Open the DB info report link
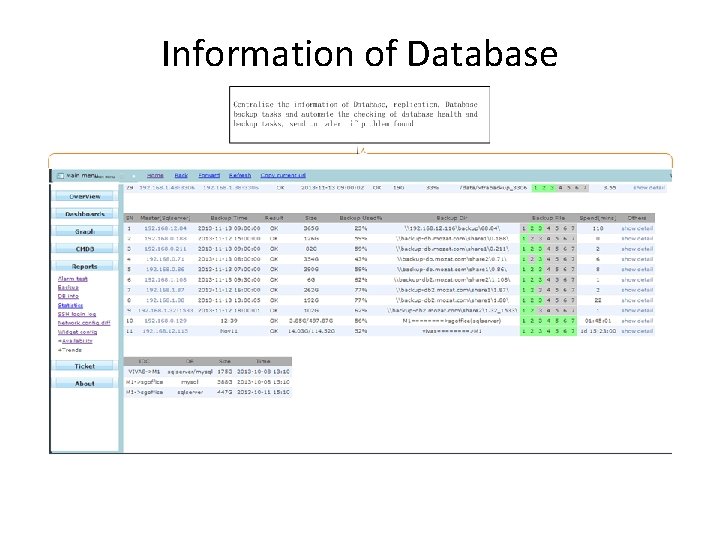 (x=68, y=296)
